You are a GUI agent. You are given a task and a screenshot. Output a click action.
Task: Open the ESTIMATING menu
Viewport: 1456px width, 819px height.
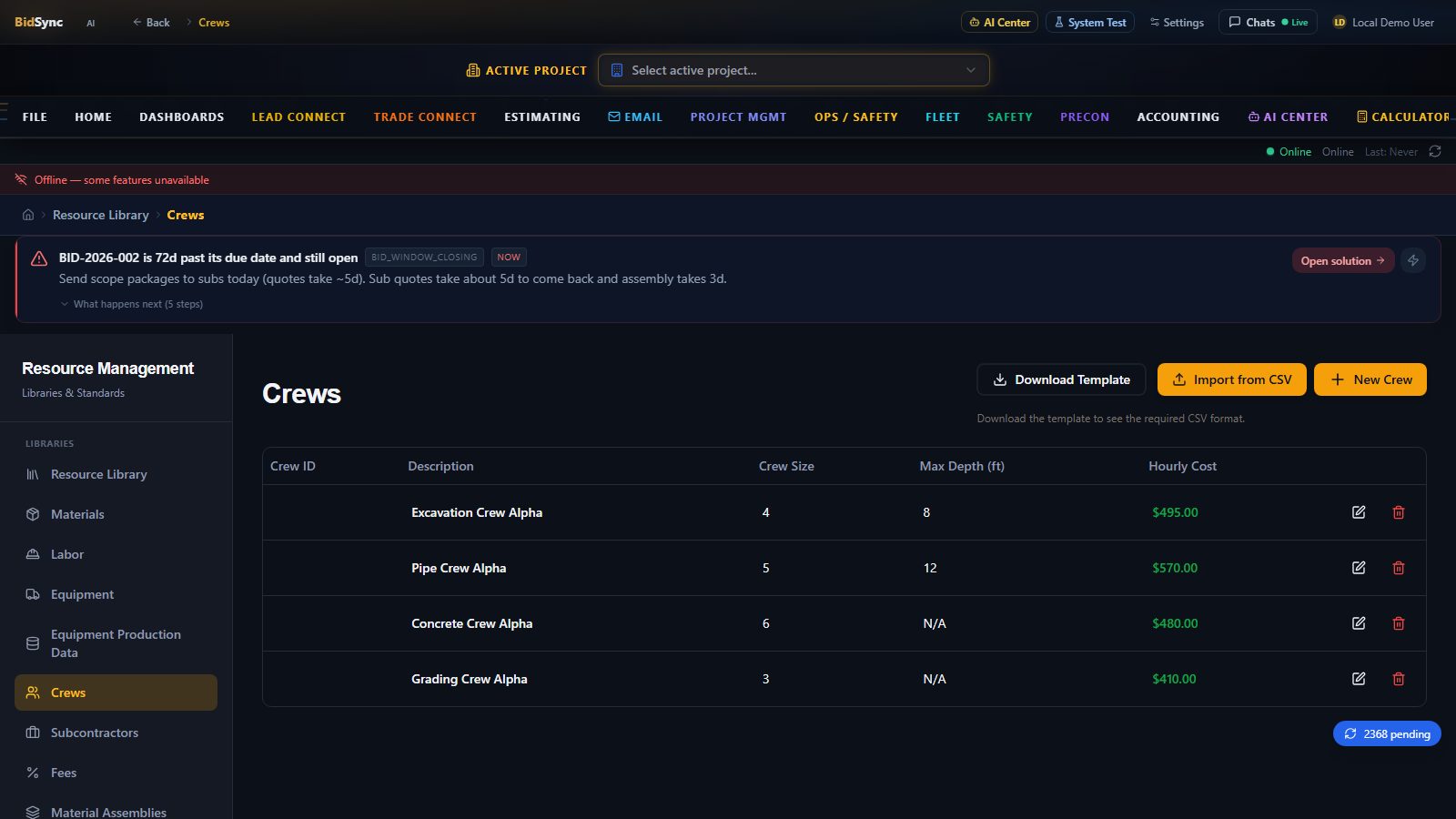click(542, 116)
